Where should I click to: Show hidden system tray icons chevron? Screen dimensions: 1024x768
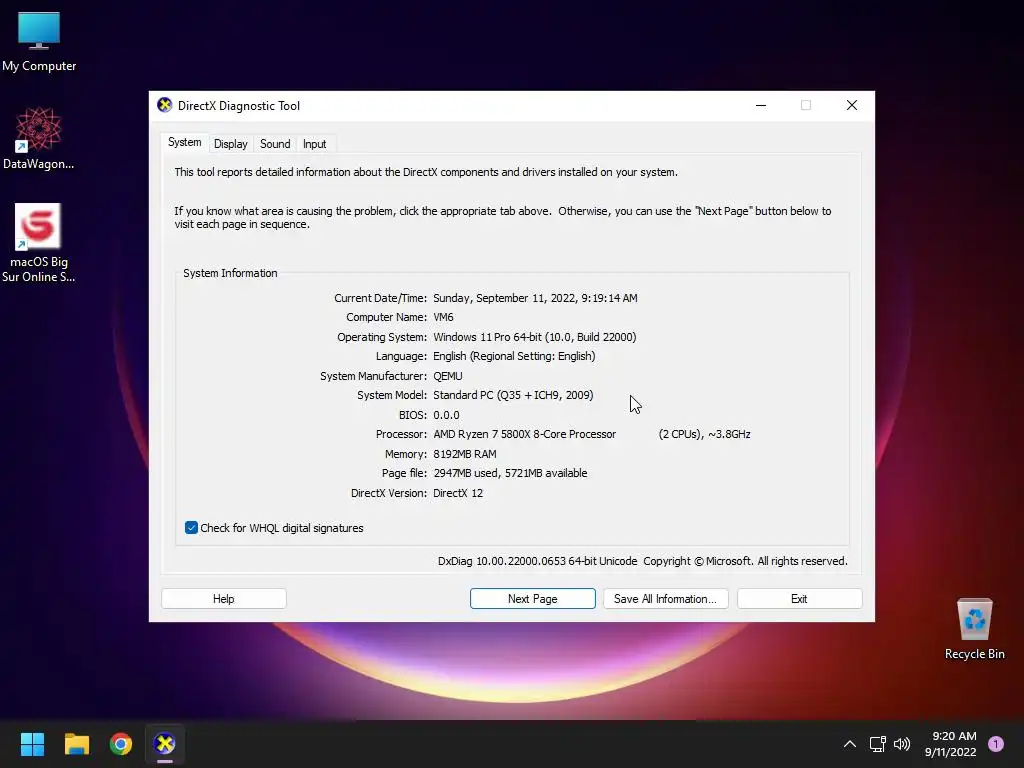click(x=850, y=744)
